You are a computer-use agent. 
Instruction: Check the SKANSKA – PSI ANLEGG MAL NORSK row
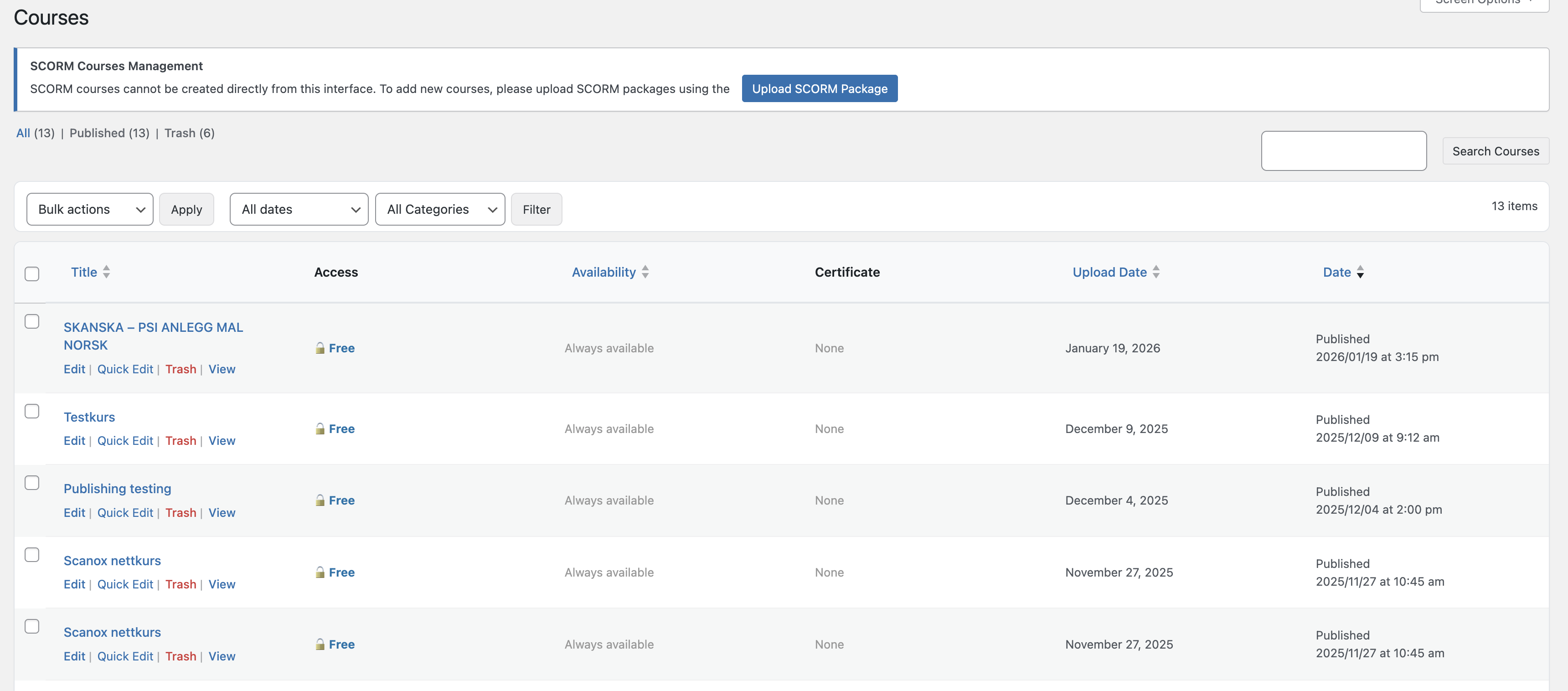point(32,321)
